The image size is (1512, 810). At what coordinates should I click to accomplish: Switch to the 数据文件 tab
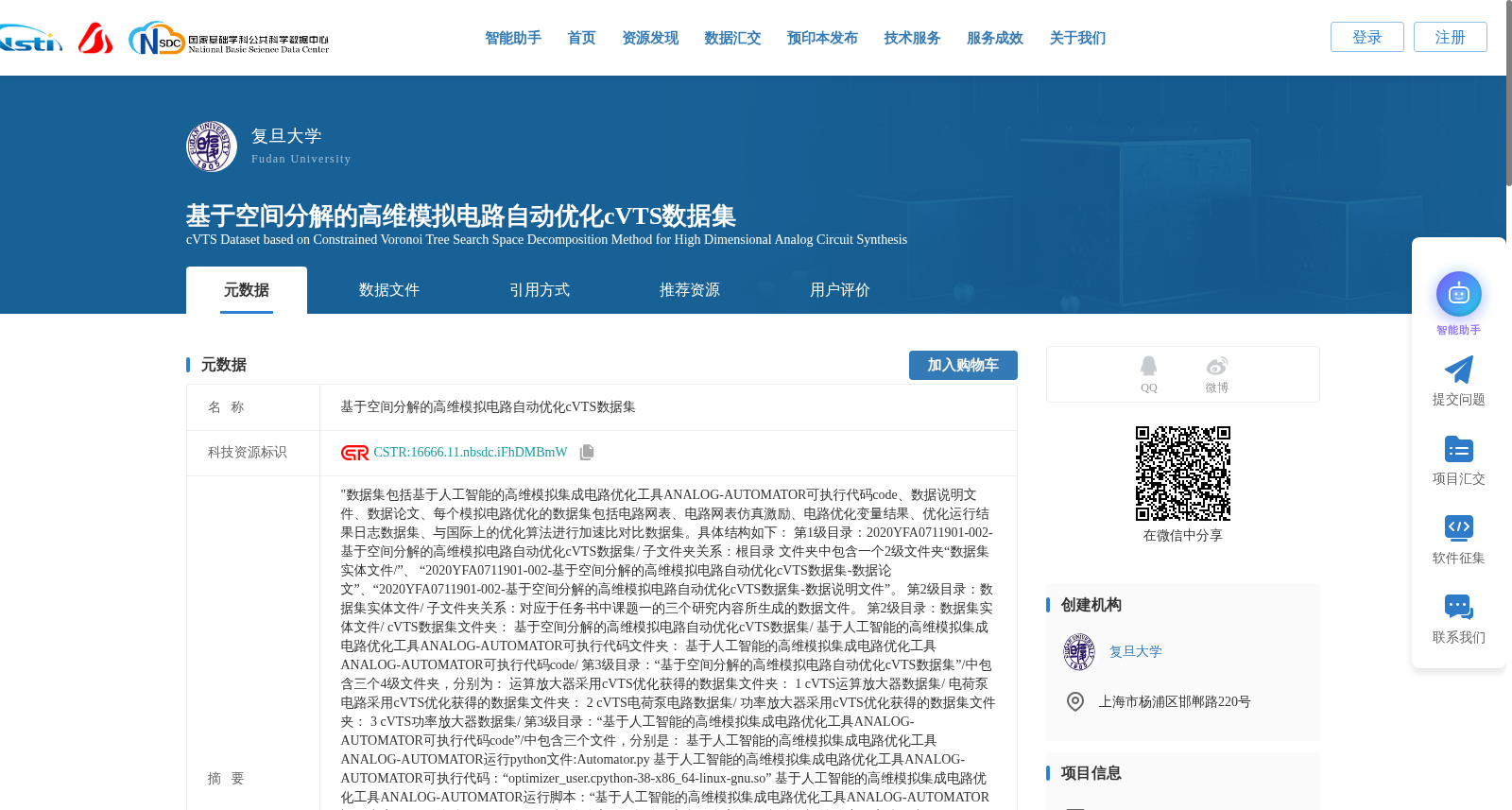click(x=389, y=290)
